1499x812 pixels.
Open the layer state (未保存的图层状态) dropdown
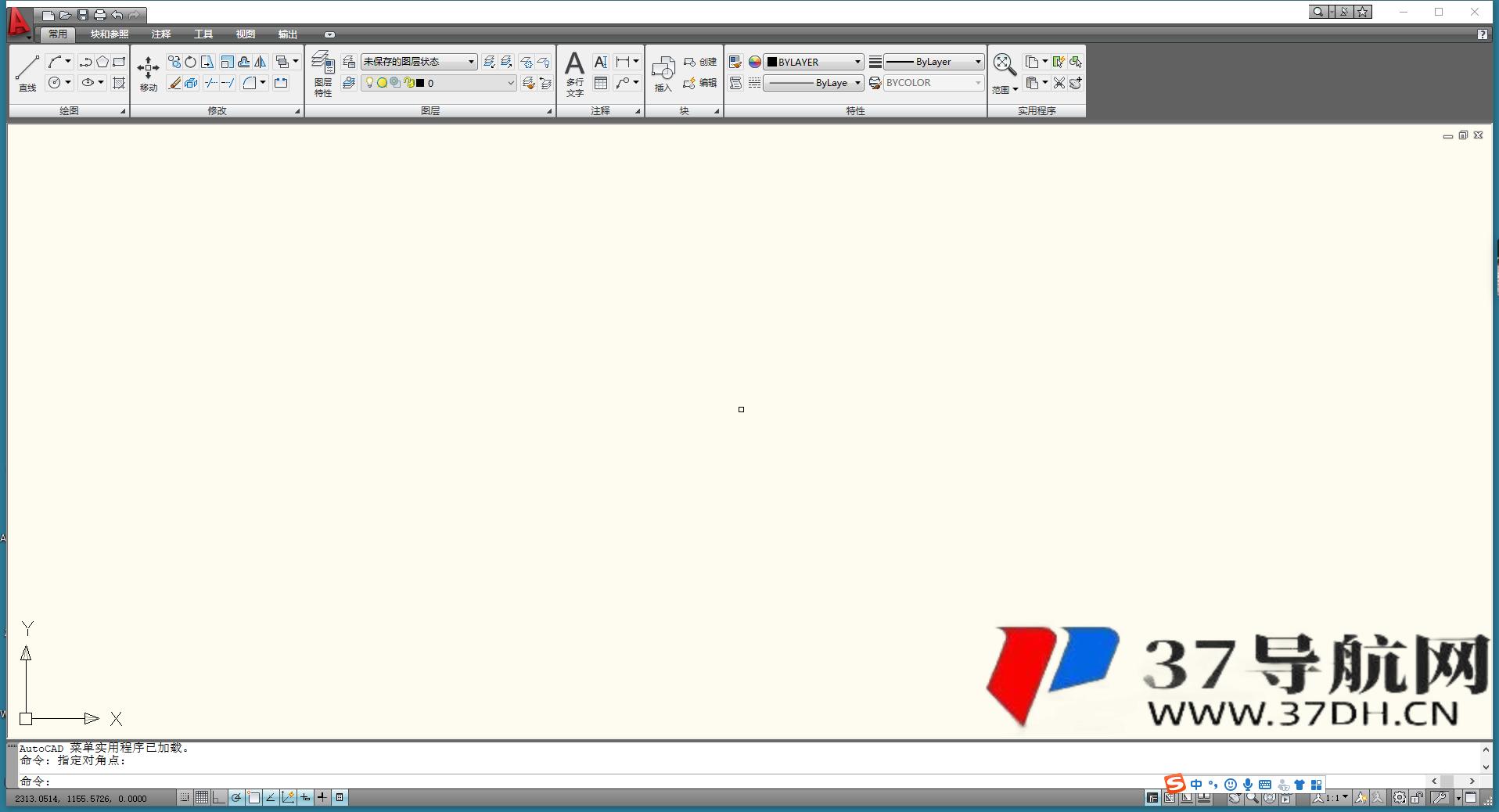click(419, 62)
